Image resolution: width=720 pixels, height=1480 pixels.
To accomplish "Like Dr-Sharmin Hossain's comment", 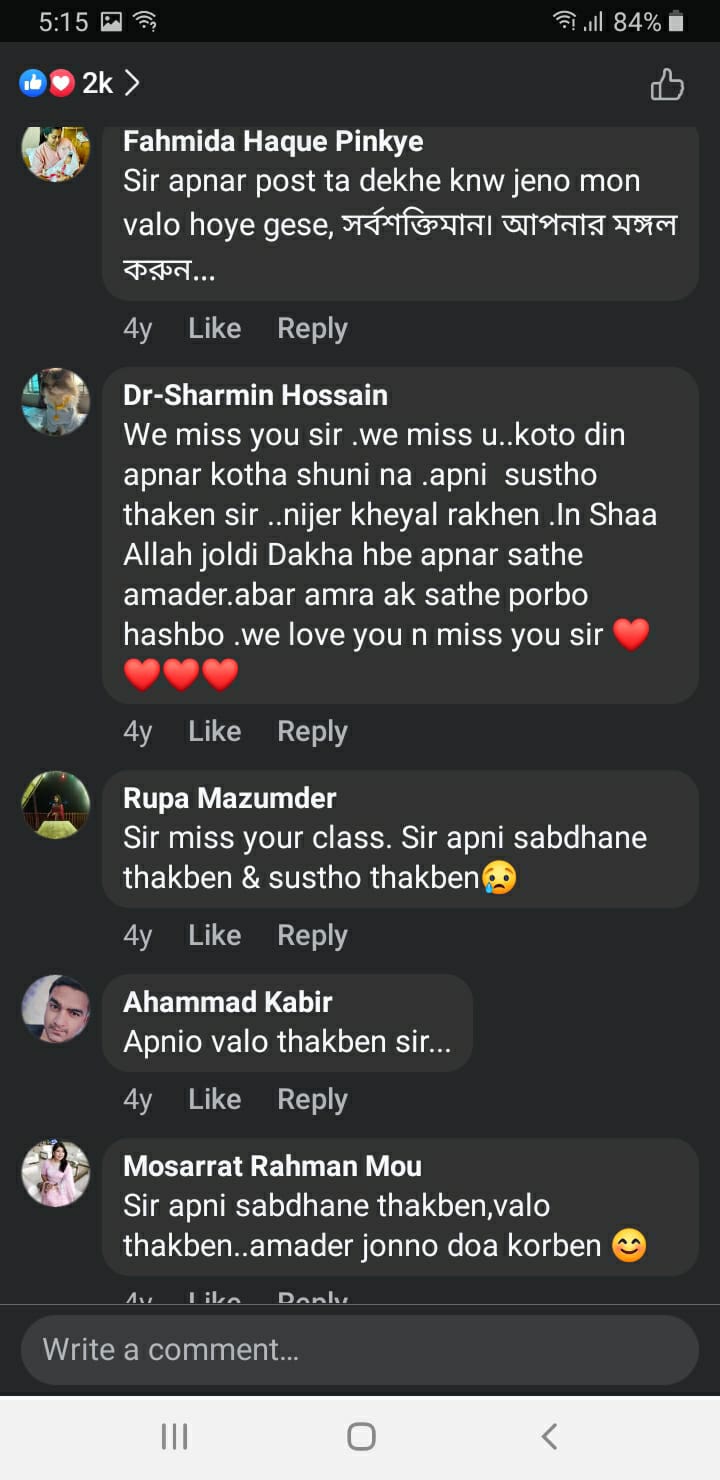I will [x=214, y=731].
